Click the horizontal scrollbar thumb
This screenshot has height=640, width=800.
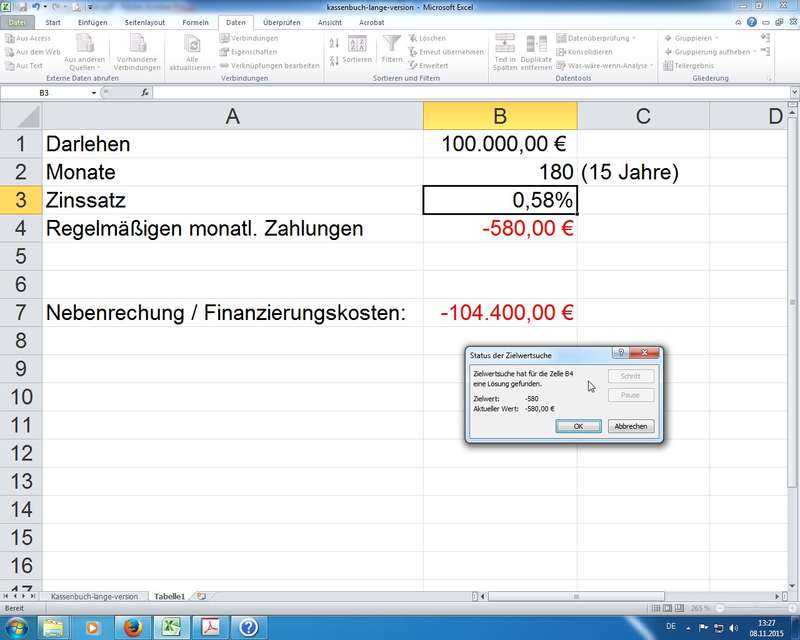click(x=577, y=596)
